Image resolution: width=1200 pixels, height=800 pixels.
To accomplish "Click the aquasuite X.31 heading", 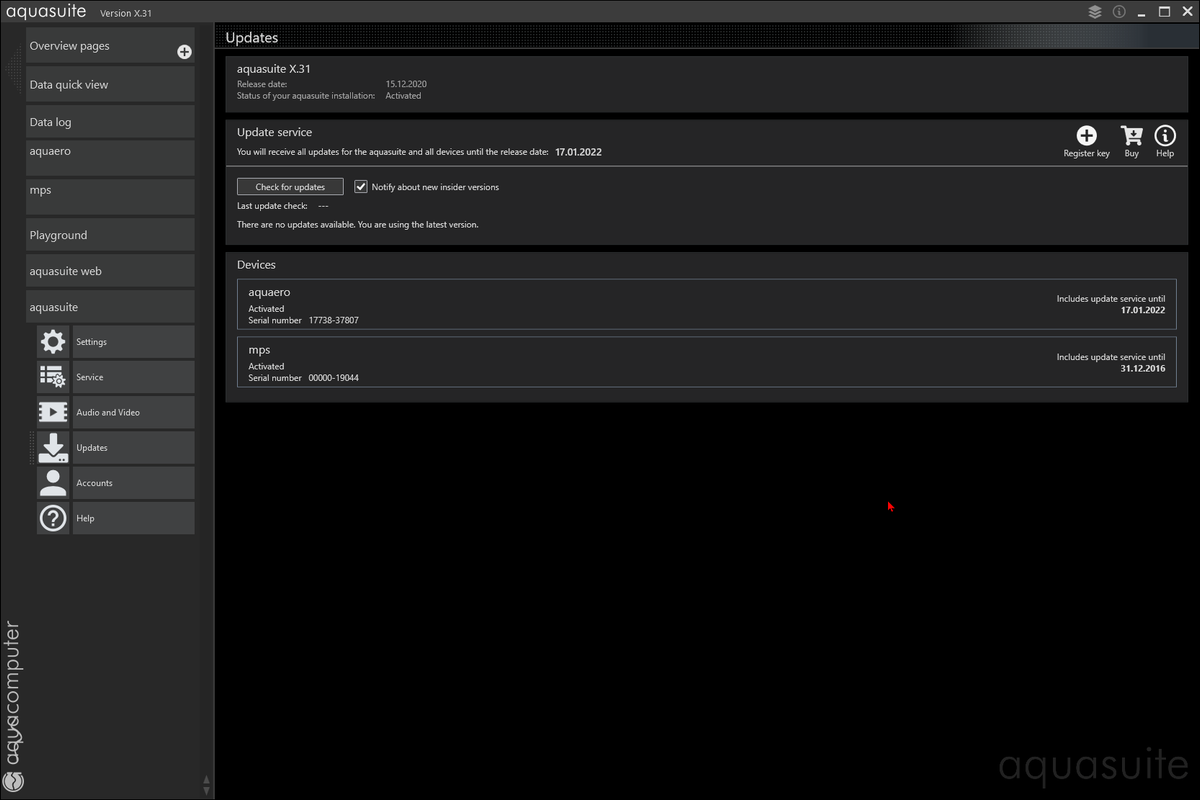I will (x=274, y=69).
